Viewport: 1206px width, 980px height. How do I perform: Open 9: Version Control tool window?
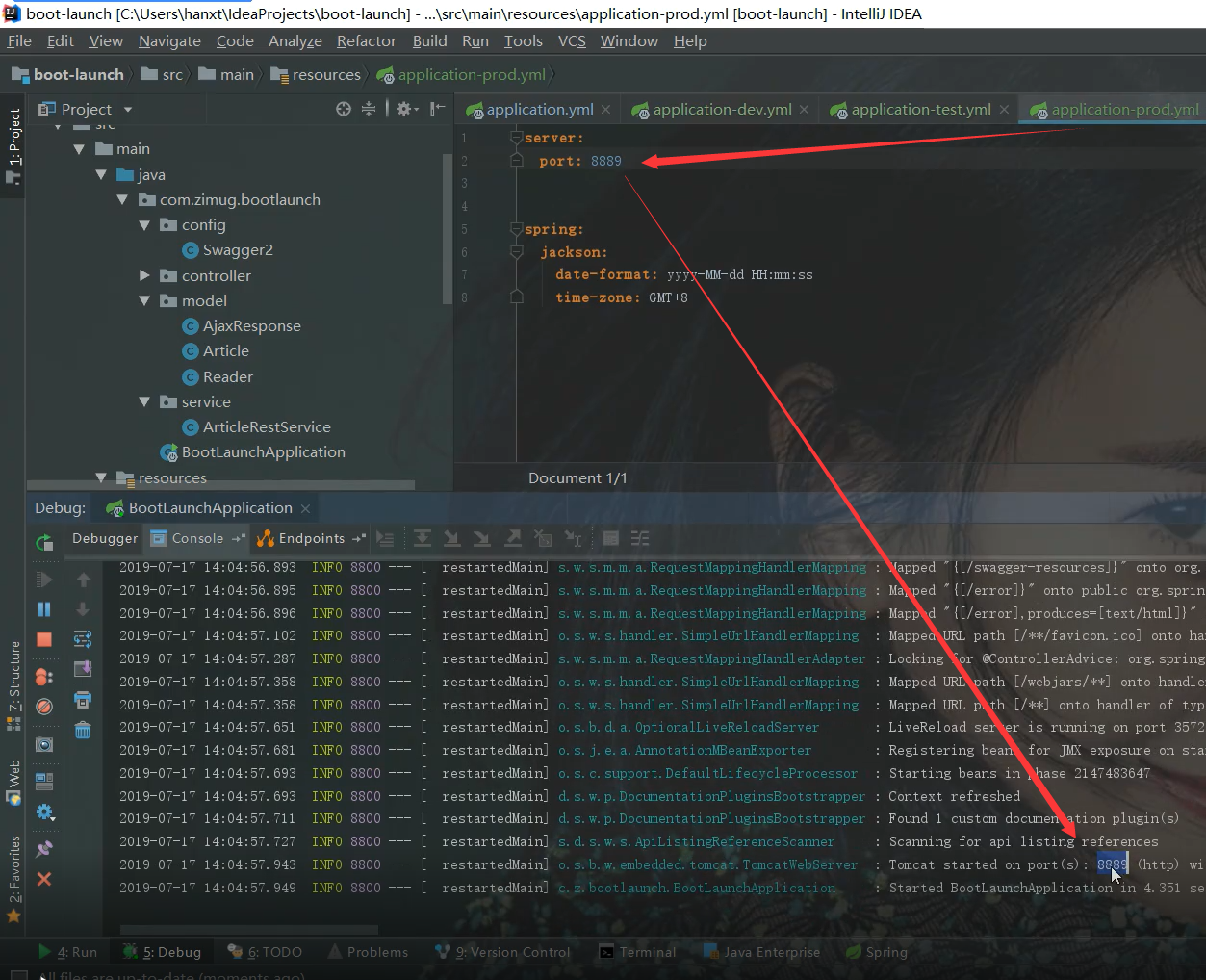(503, 952)
